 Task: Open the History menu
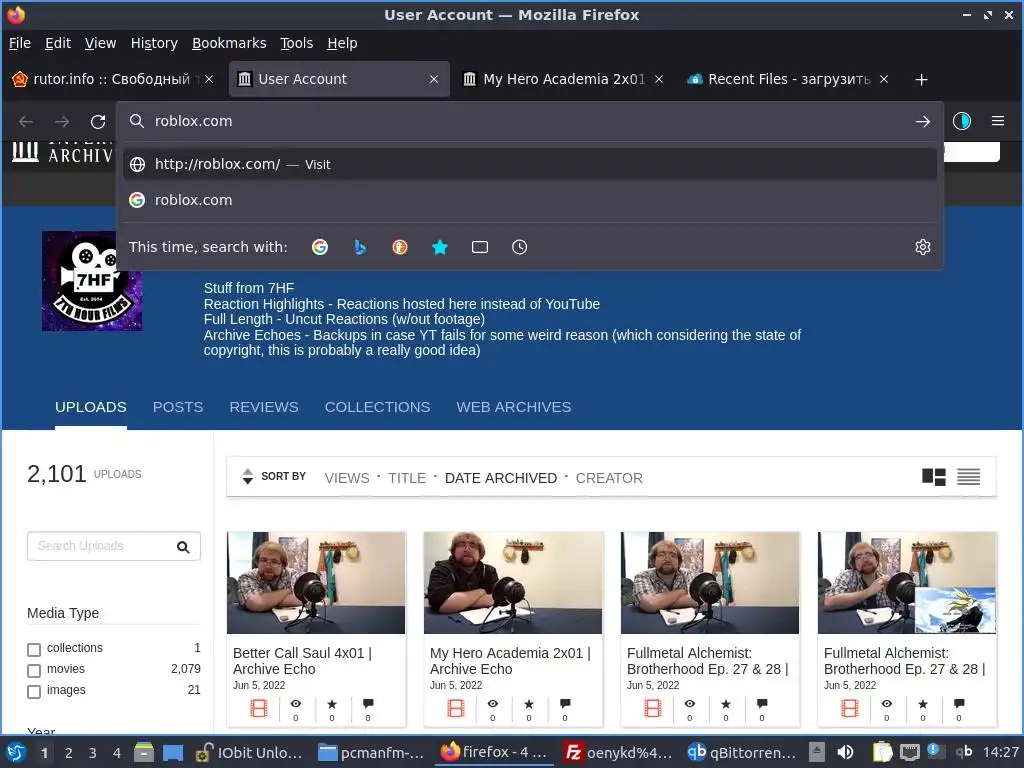(x=154, y=43)
